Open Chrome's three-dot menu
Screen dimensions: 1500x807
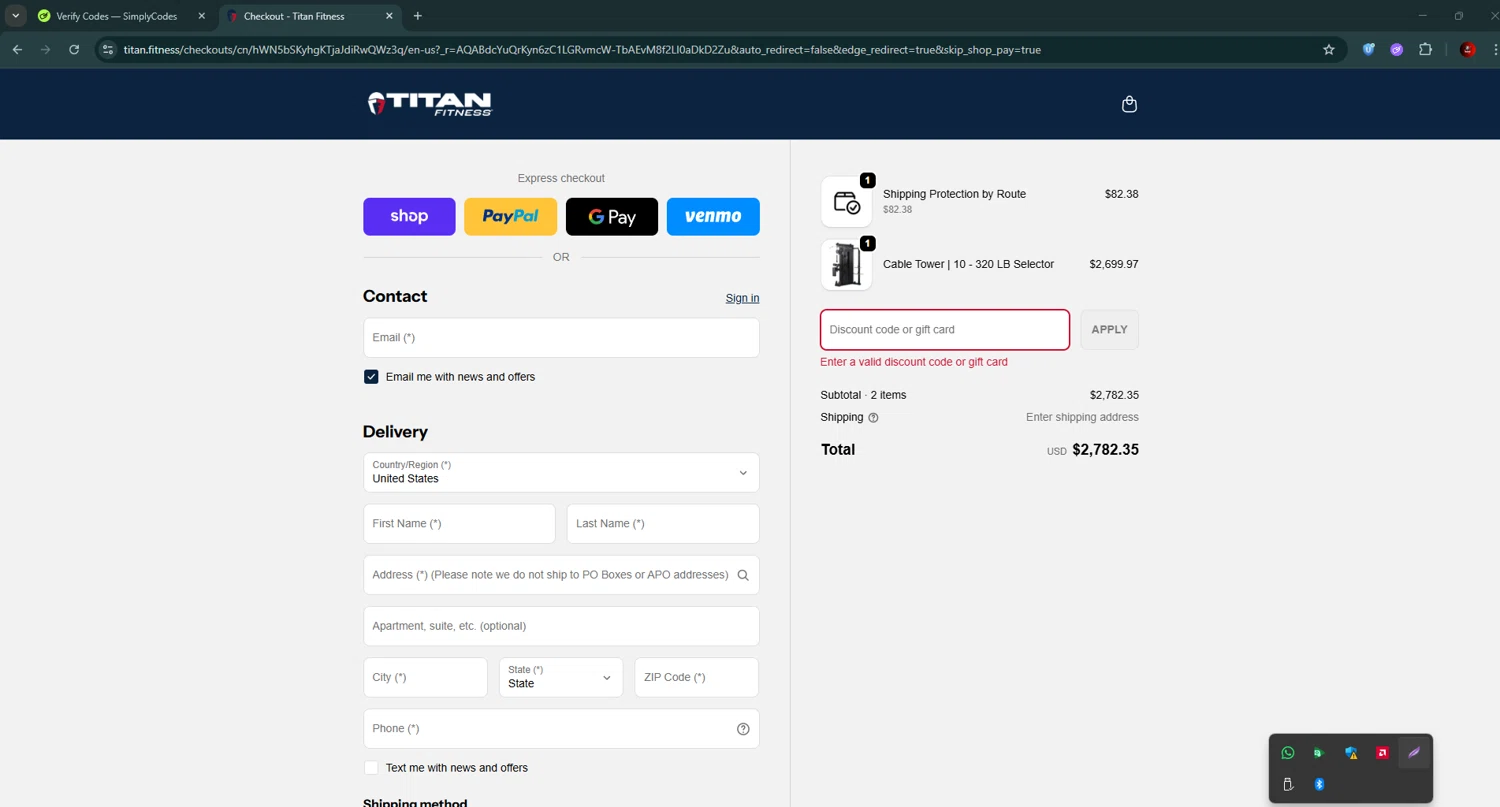click(1496, 49)
